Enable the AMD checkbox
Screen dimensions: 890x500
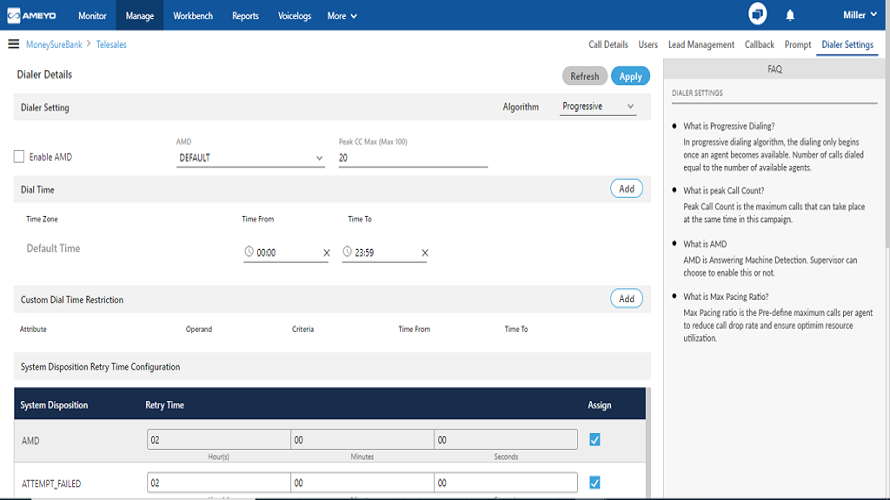19,157
